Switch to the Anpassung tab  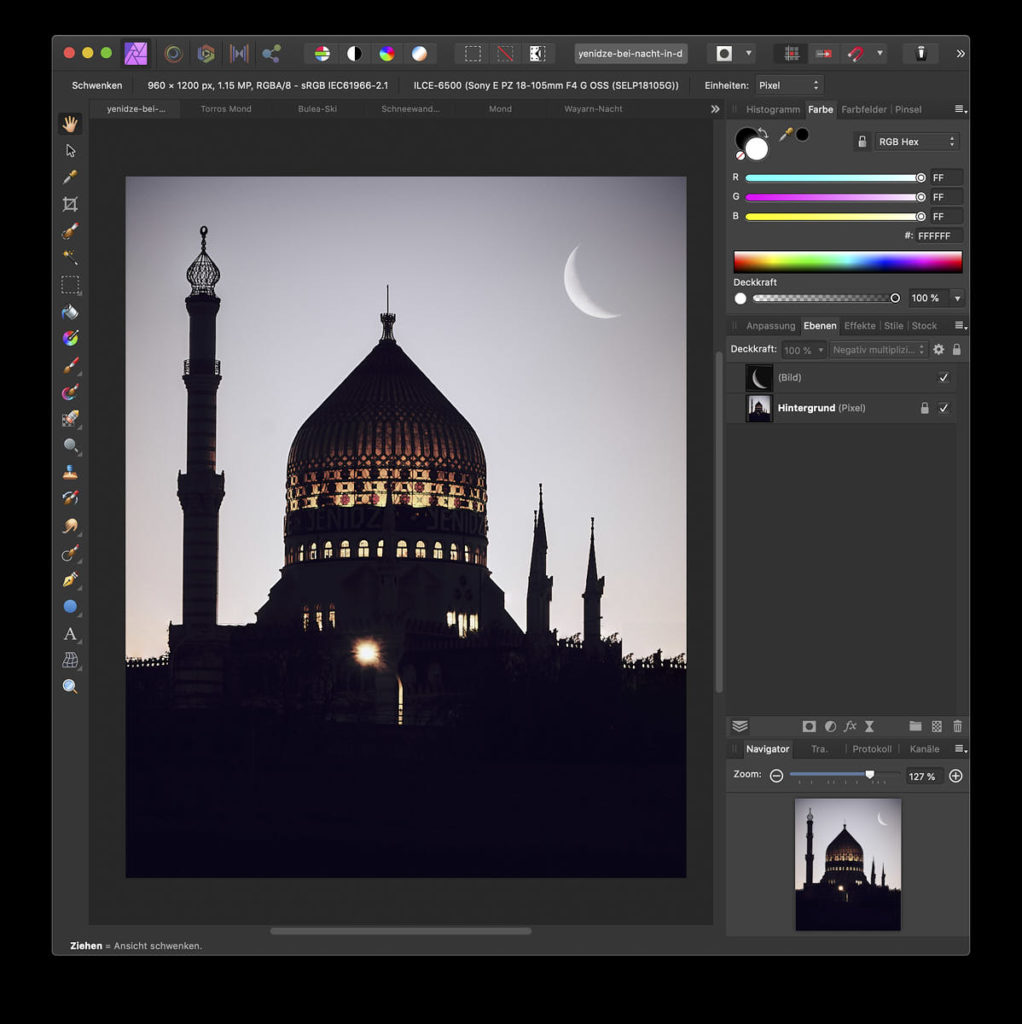pyautogui.click(x=771, y=326)
